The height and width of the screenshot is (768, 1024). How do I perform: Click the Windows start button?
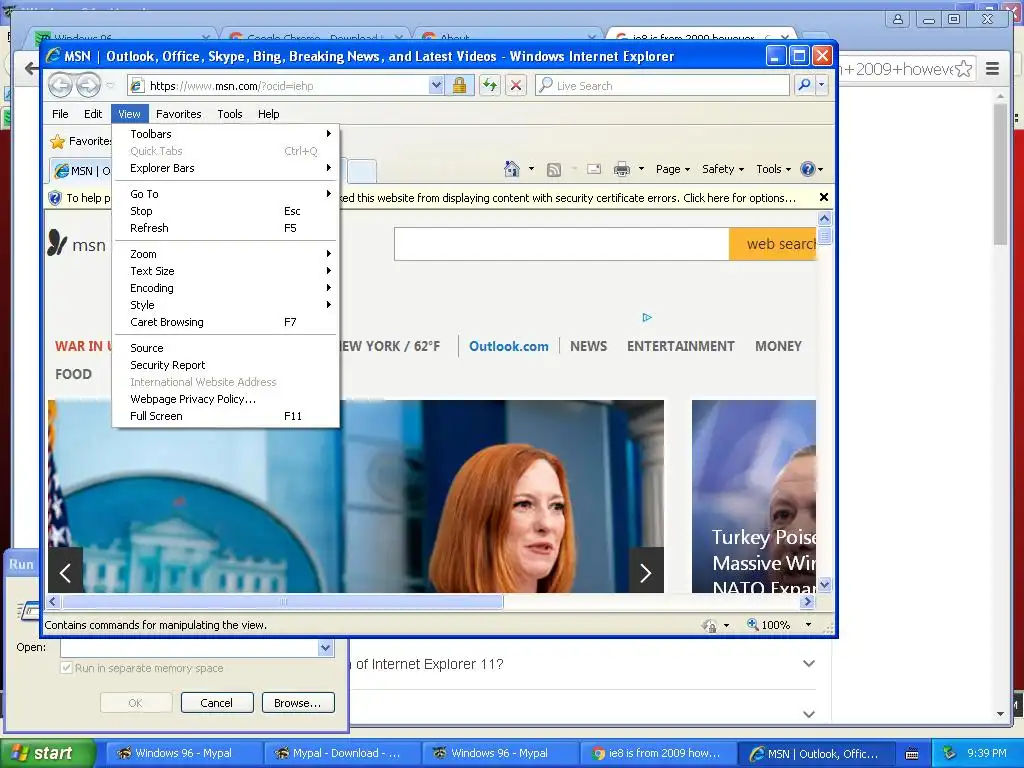pyautogui.click(x=46, y=753)
